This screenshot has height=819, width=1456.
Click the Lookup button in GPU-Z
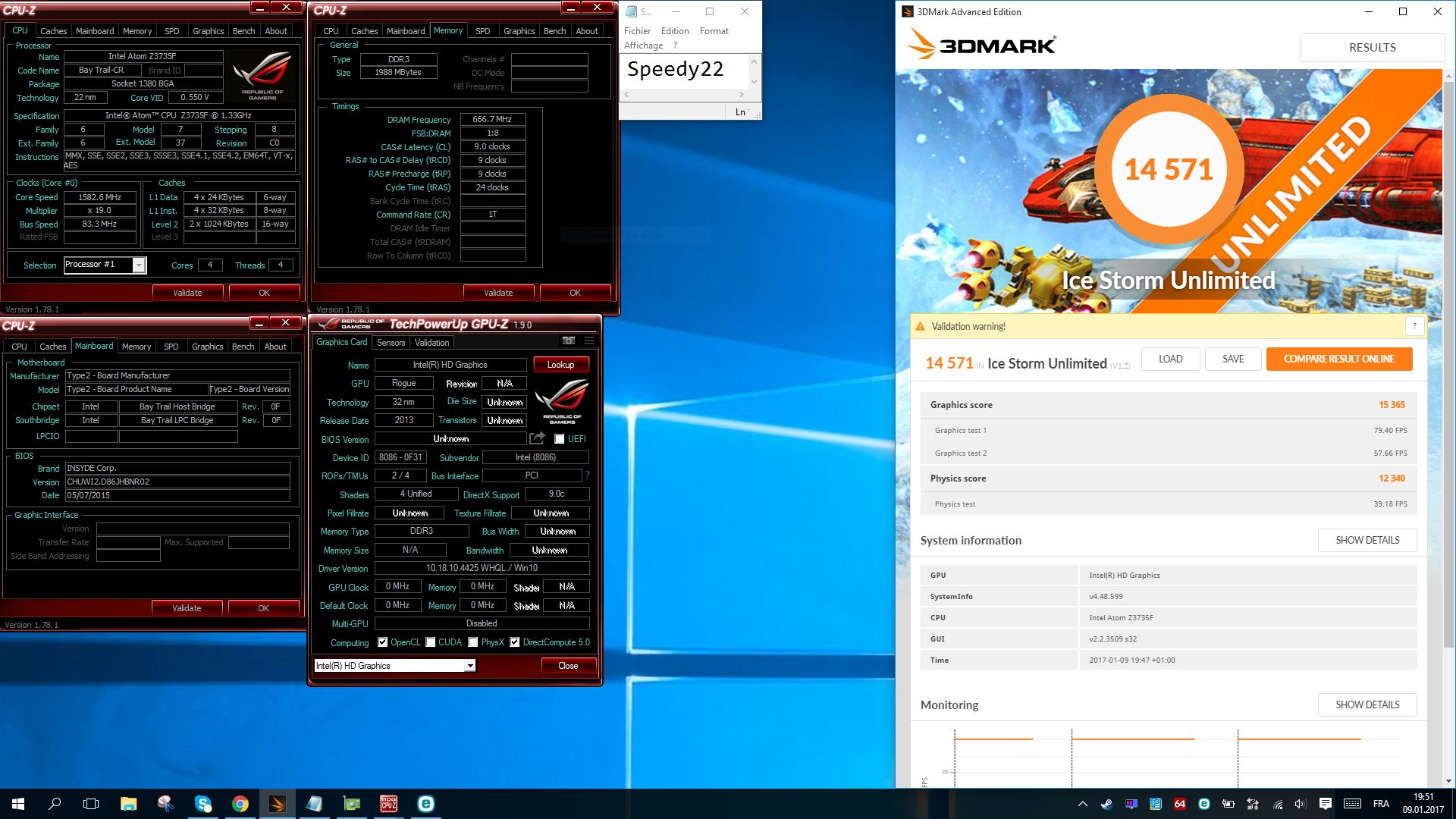pyautogui.click(x=560, y=365)
